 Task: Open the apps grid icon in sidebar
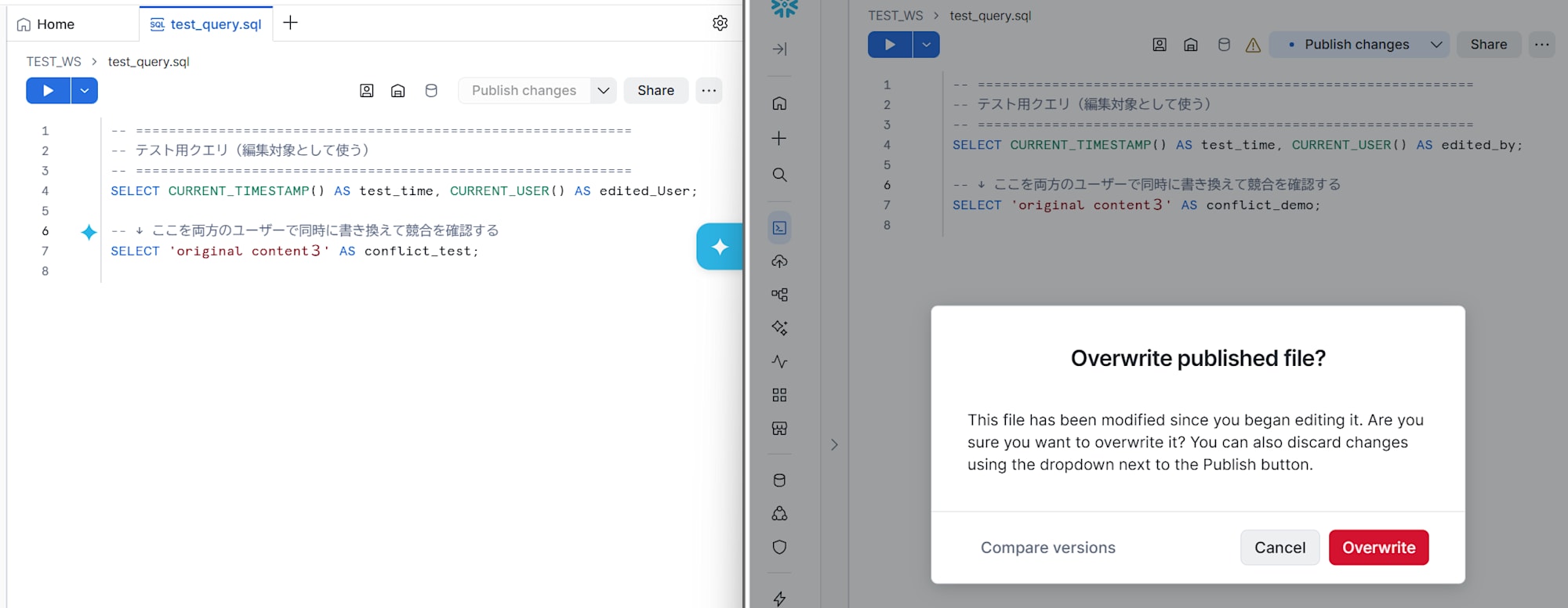click(x=779, y=395)
